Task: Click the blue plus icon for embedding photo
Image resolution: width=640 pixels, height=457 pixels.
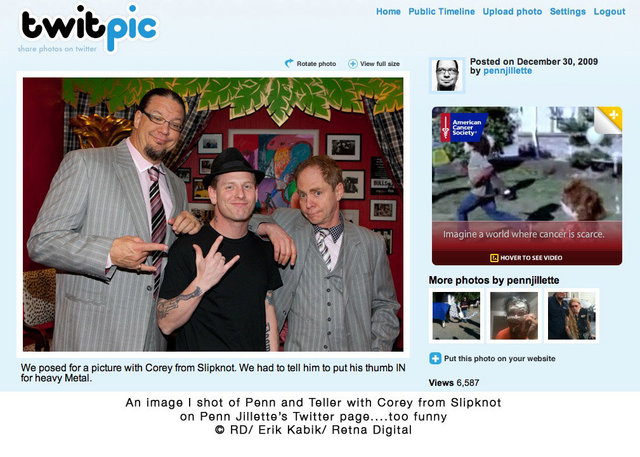Action: click(x=435, y=358)
